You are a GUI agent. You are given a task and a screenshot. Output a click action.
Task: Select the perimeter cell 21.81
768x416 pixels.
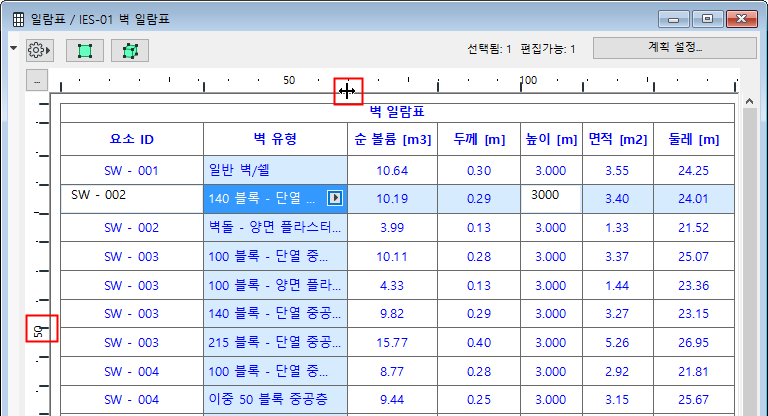pyautogui.click(x=694, y=371)
